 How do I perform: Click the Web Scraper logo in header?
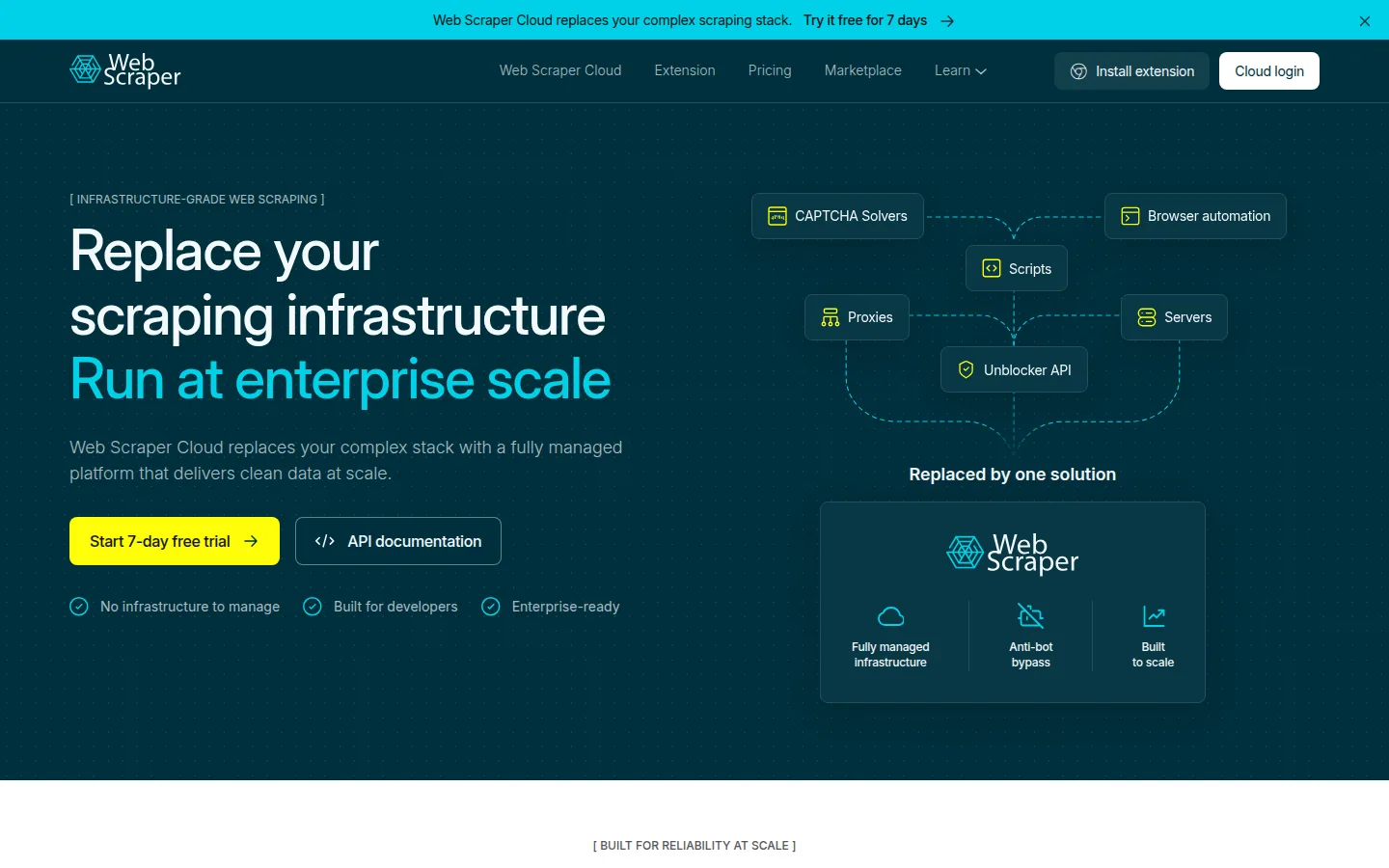(125, 70)
